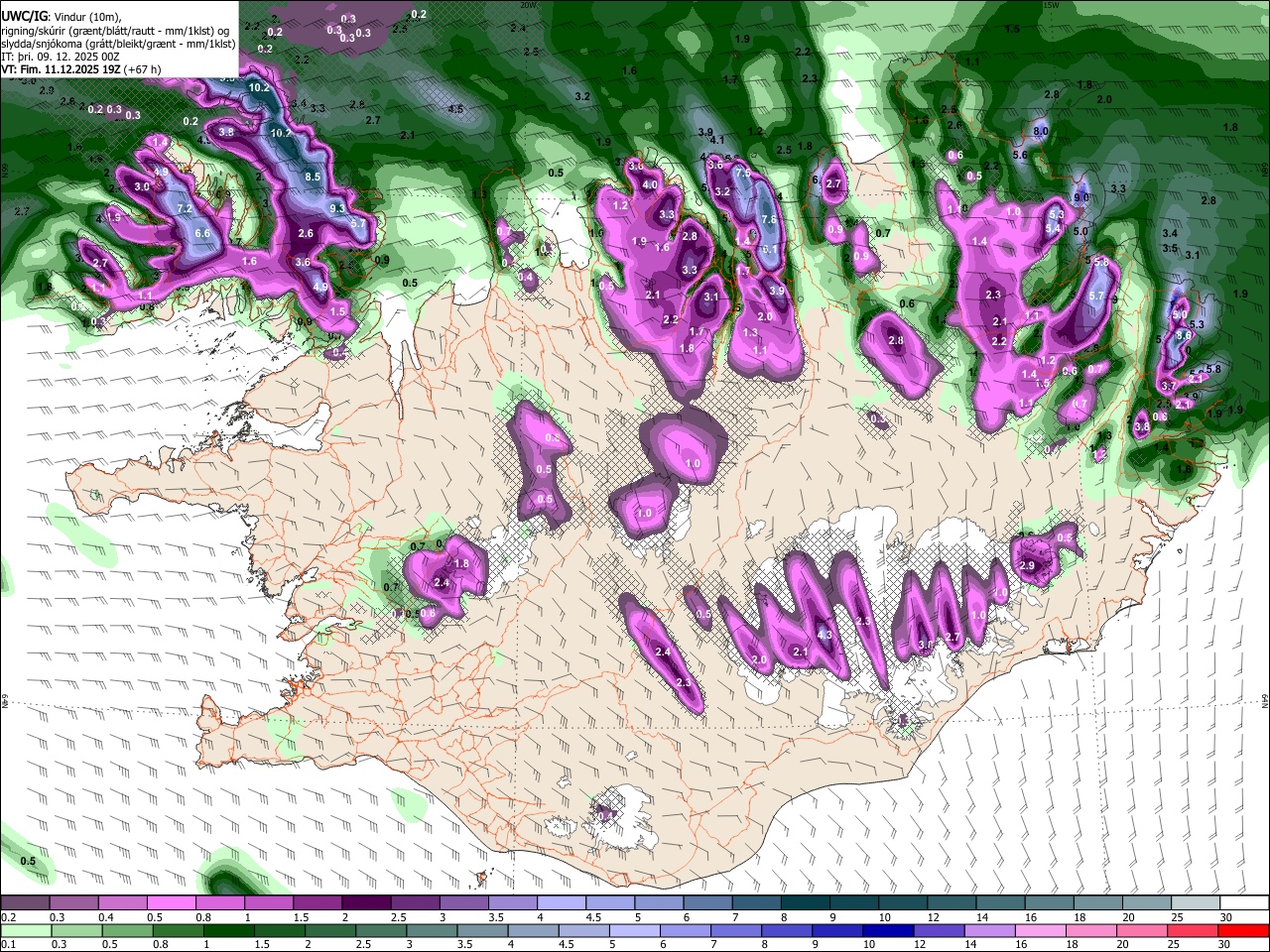Image resolution: width=1270 pixels, height=952 pixels.
Task: Click the 4.3 value on the glacier
Action: pyautogui.click(x=824, y=635)
